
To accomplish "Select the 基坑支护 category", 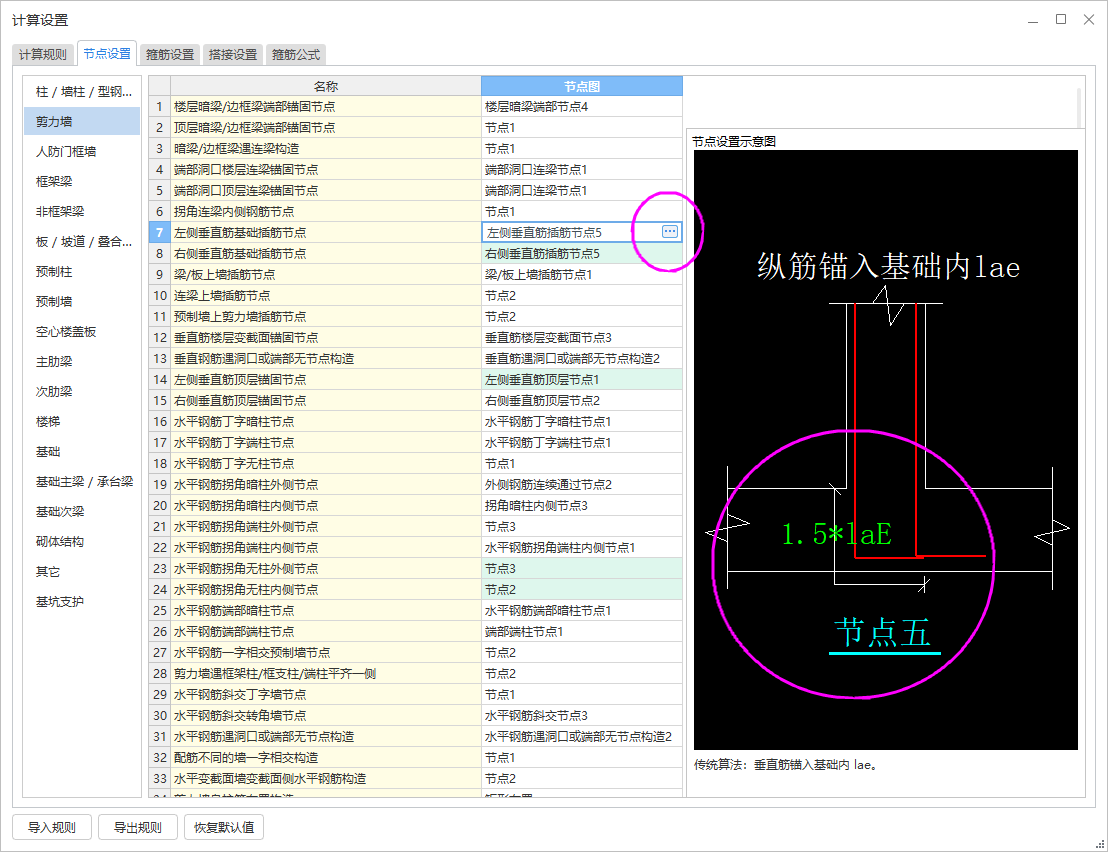I will (83, 601).
